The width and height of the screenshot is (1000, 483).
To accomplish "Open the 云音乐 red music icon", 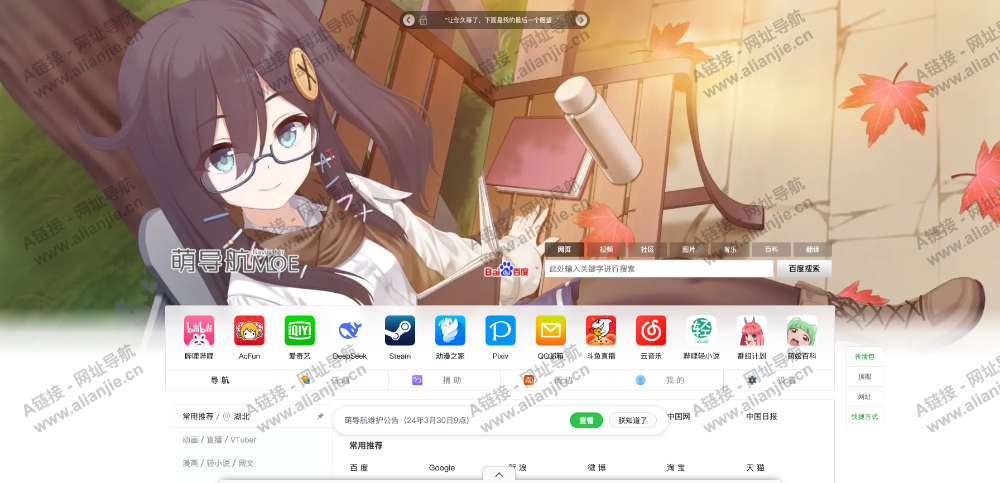I will (x=651, y=331).
